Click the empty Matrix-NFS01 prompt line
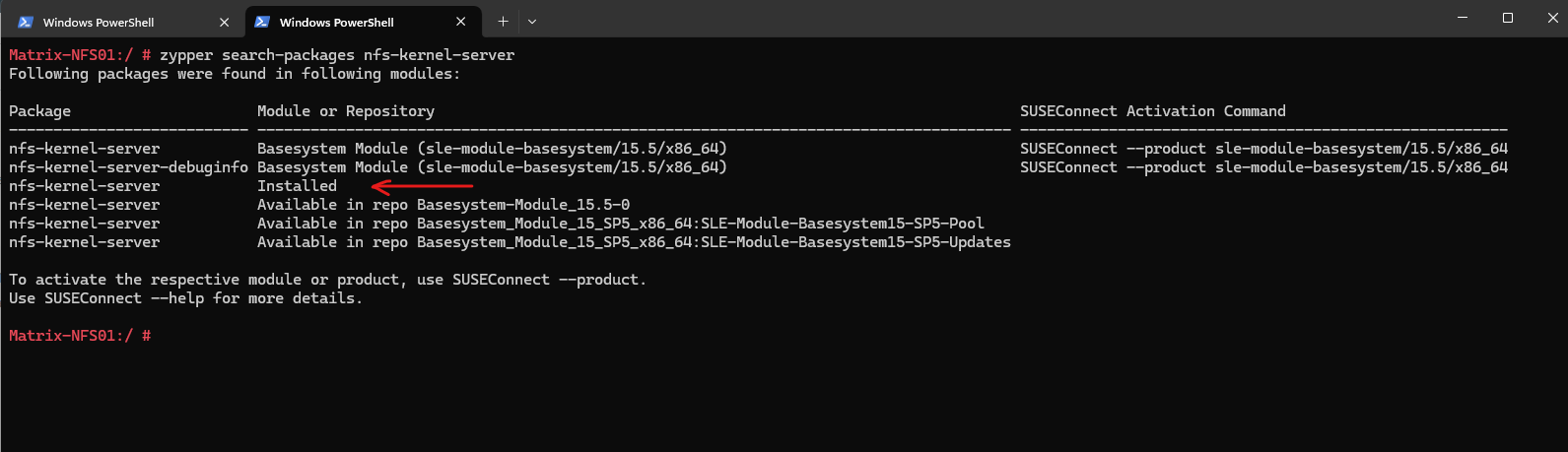 click(80, 336)
